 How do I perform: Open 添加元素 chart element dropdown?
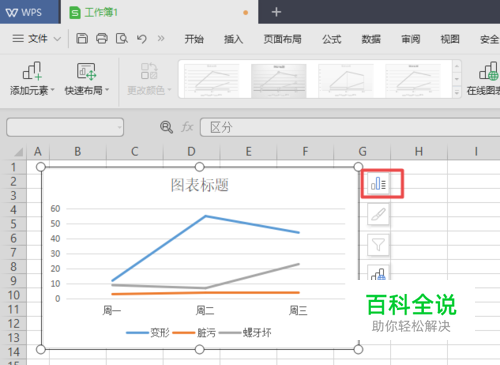(32, 79)
